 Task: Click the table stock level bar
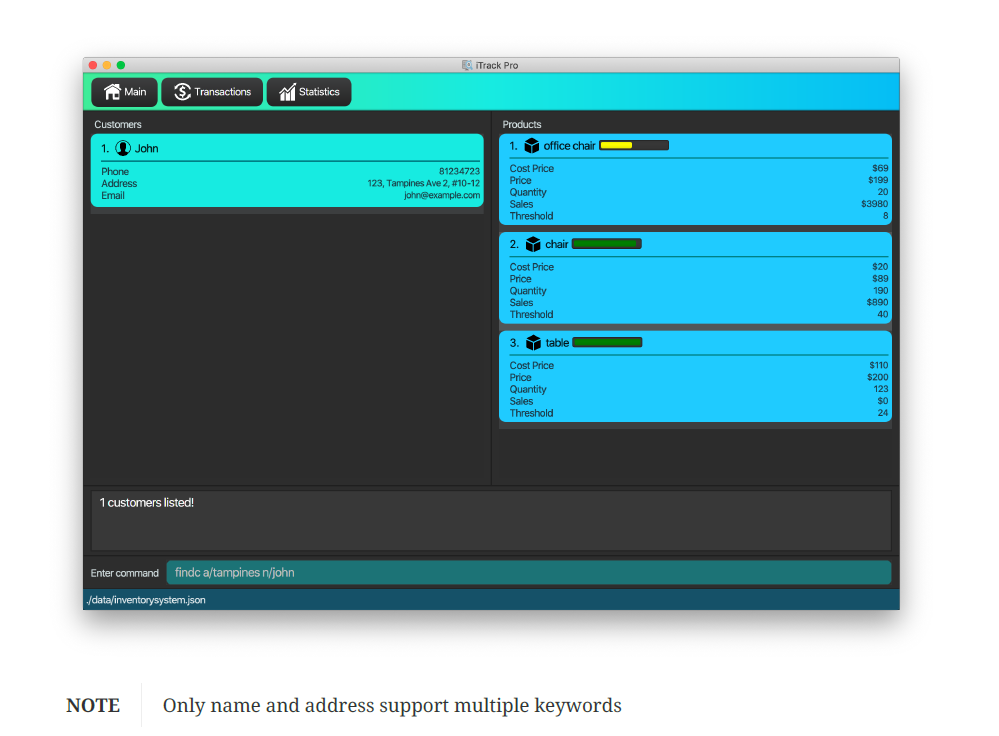coord(607,342)
